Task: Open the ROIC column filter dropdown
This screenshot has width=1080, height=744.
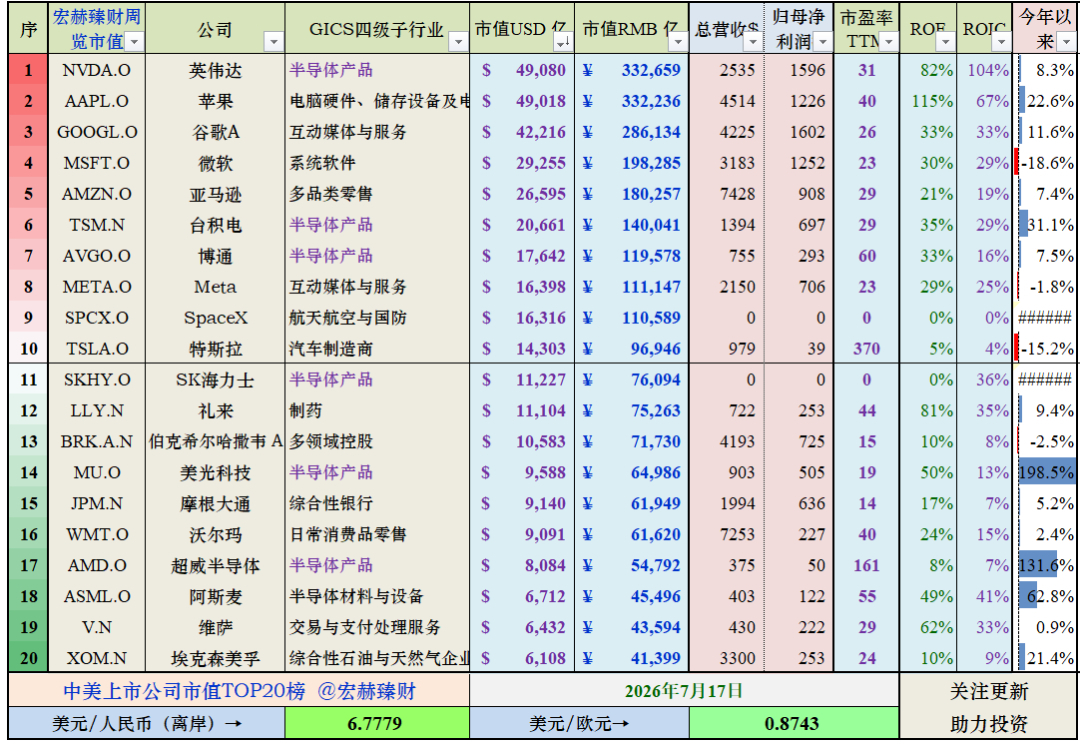Action: pyautogui.click(x=1001, y=42)
